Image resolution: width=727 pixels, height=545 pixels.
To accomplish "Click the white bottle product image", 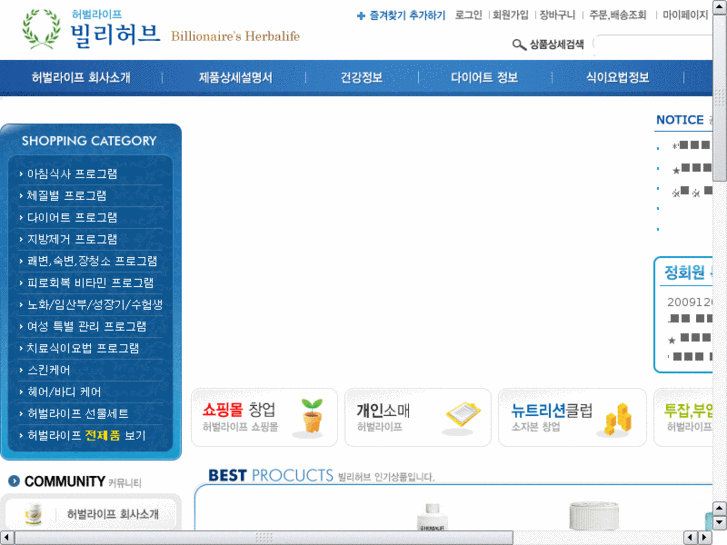I will click(x=432, y=517).
